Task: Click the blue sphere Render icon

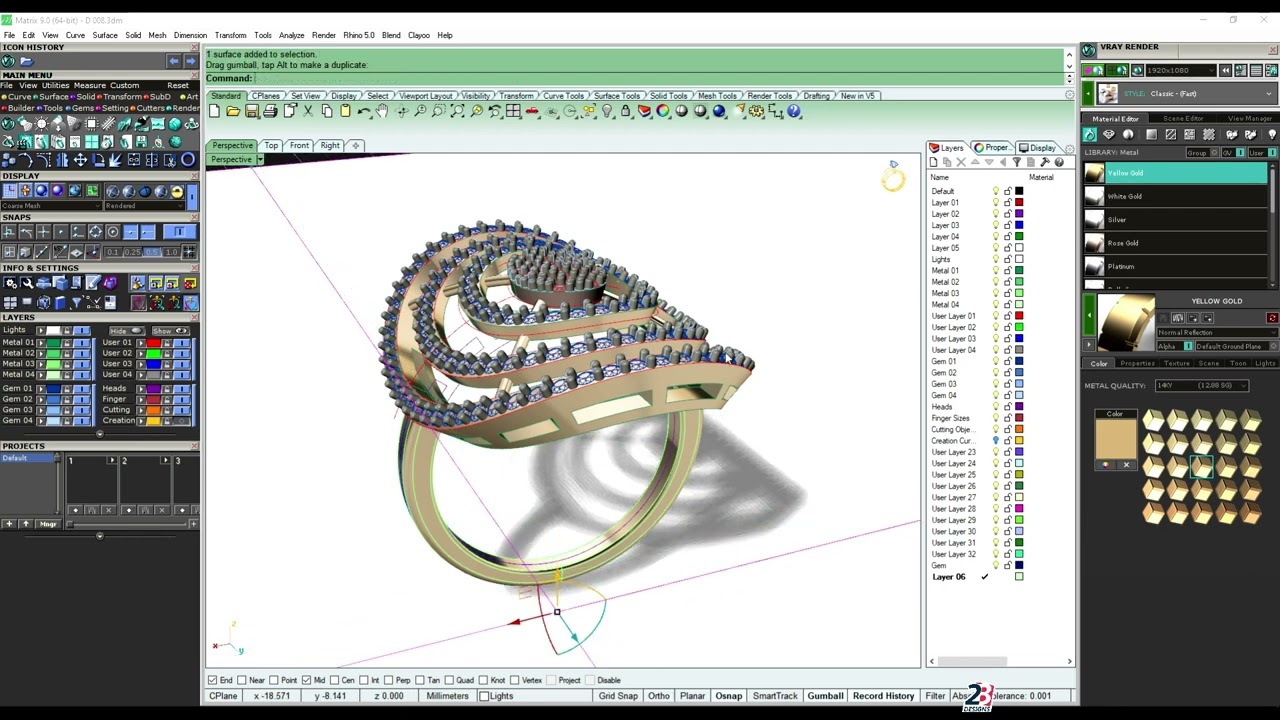Action: (719, 111)
